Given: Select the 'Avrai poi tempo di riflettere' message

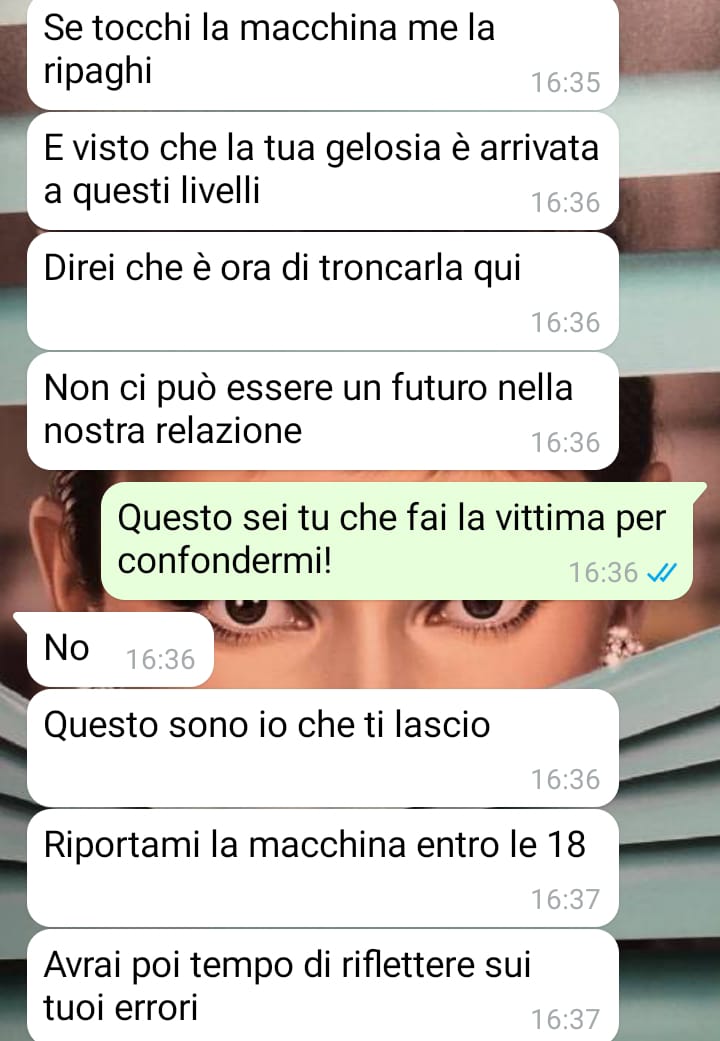Looking at the screenshot, I should coord(323,986).
